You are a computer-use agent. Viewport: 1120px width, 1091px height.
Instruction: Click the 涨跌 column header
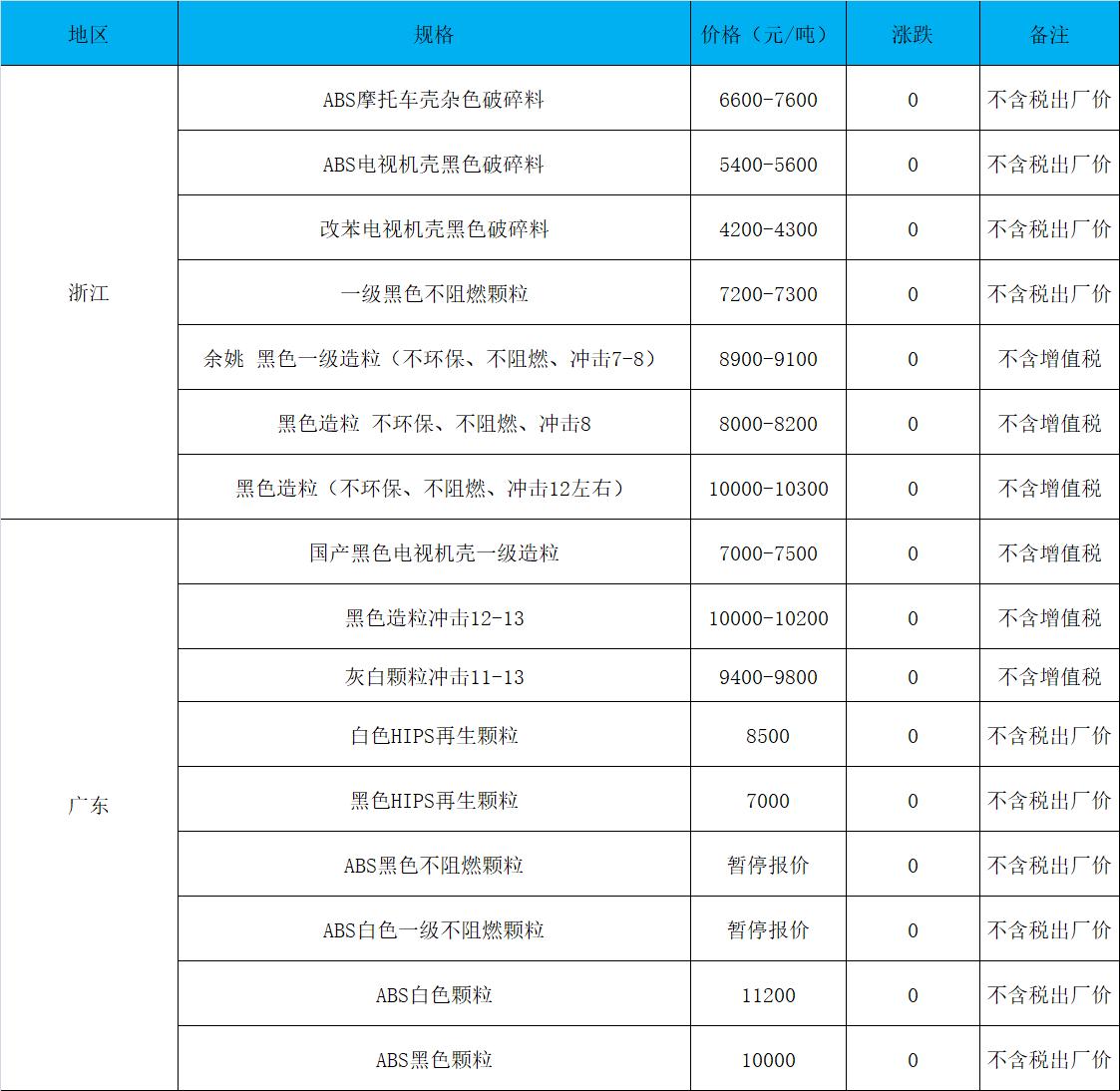912,34
